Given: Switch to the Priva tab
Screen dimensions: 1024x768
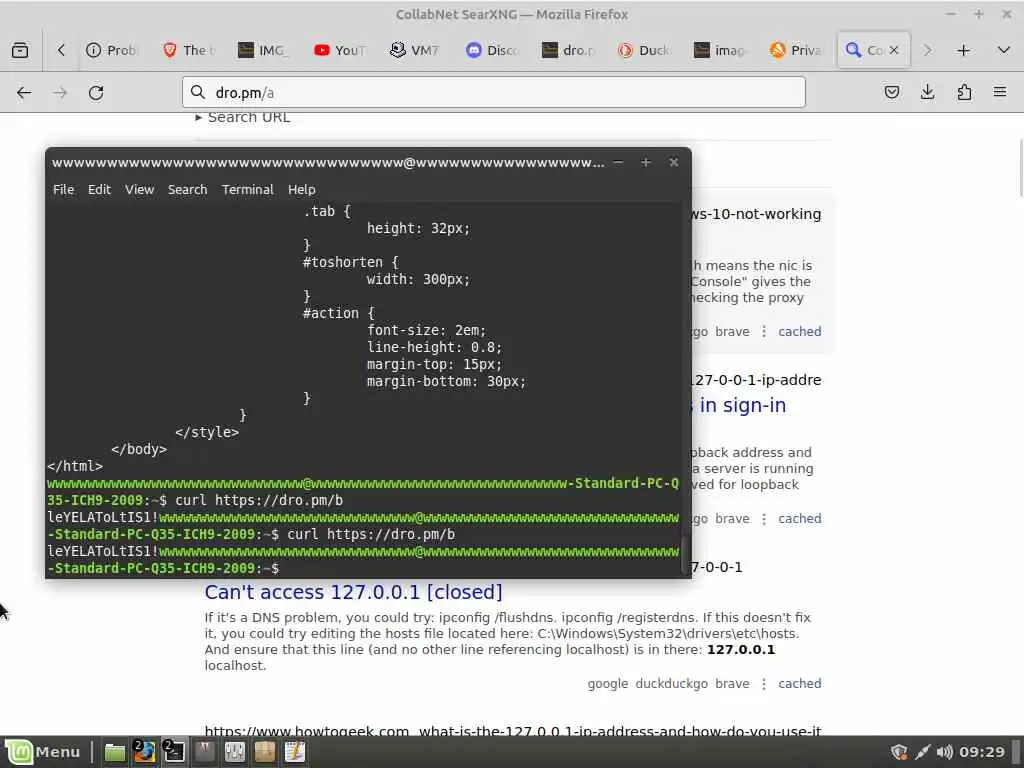Looking at the screenshot, I should coord(797,50).
